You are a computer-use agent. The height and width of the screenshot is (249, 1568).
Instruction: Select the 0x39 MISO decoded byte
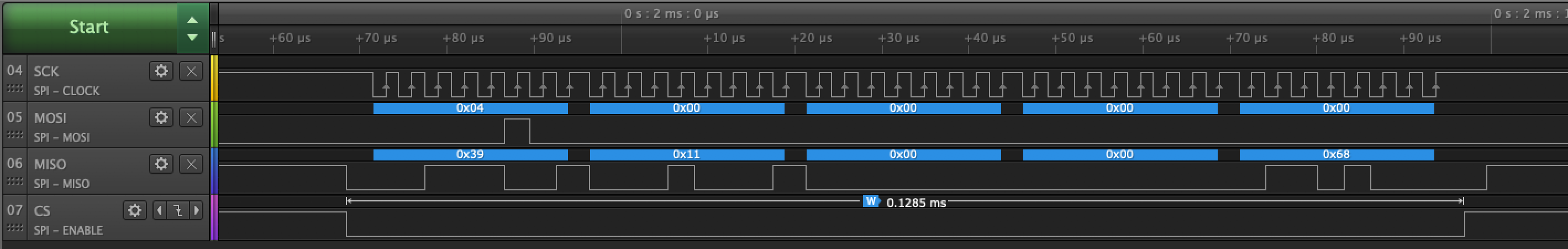[470, 154]
